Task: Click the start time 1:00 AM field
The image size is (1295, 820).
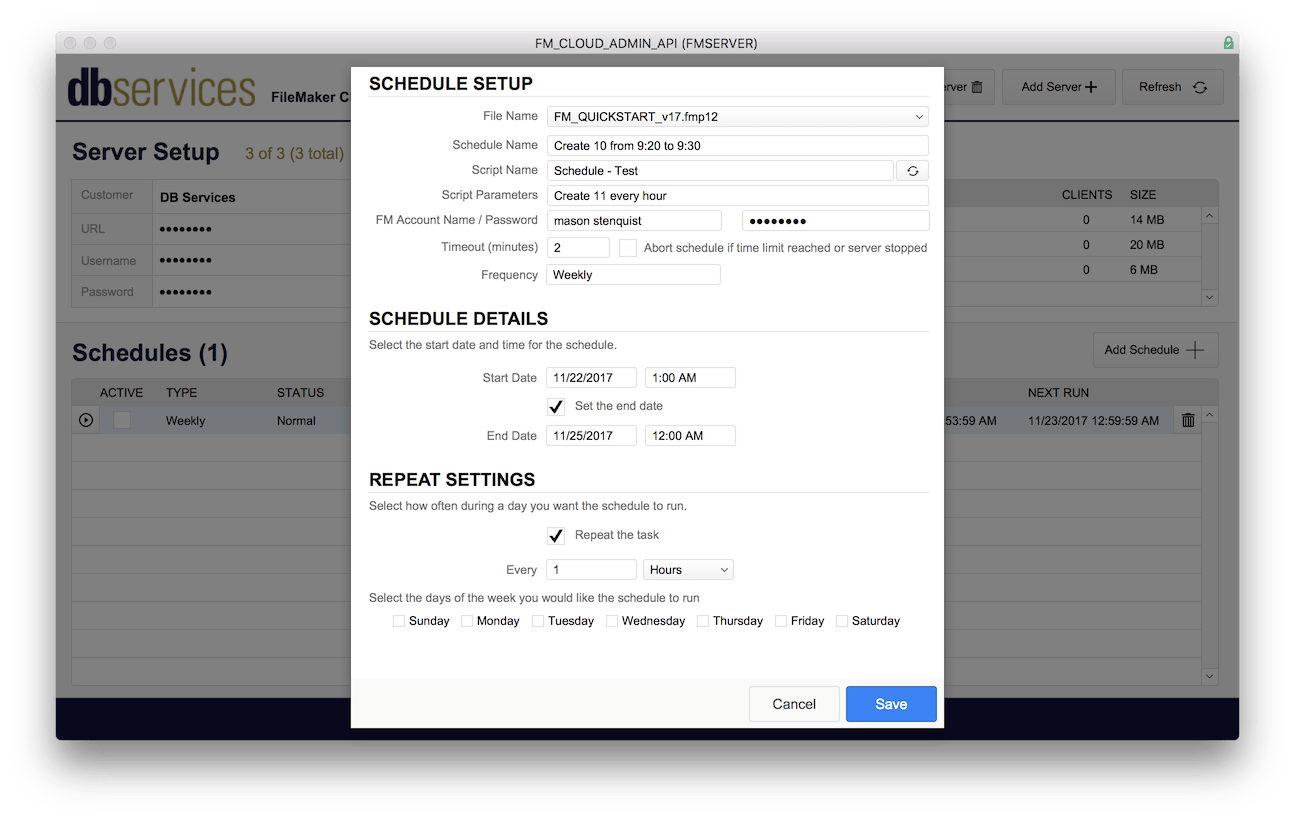Action: [x=690, y=378]
